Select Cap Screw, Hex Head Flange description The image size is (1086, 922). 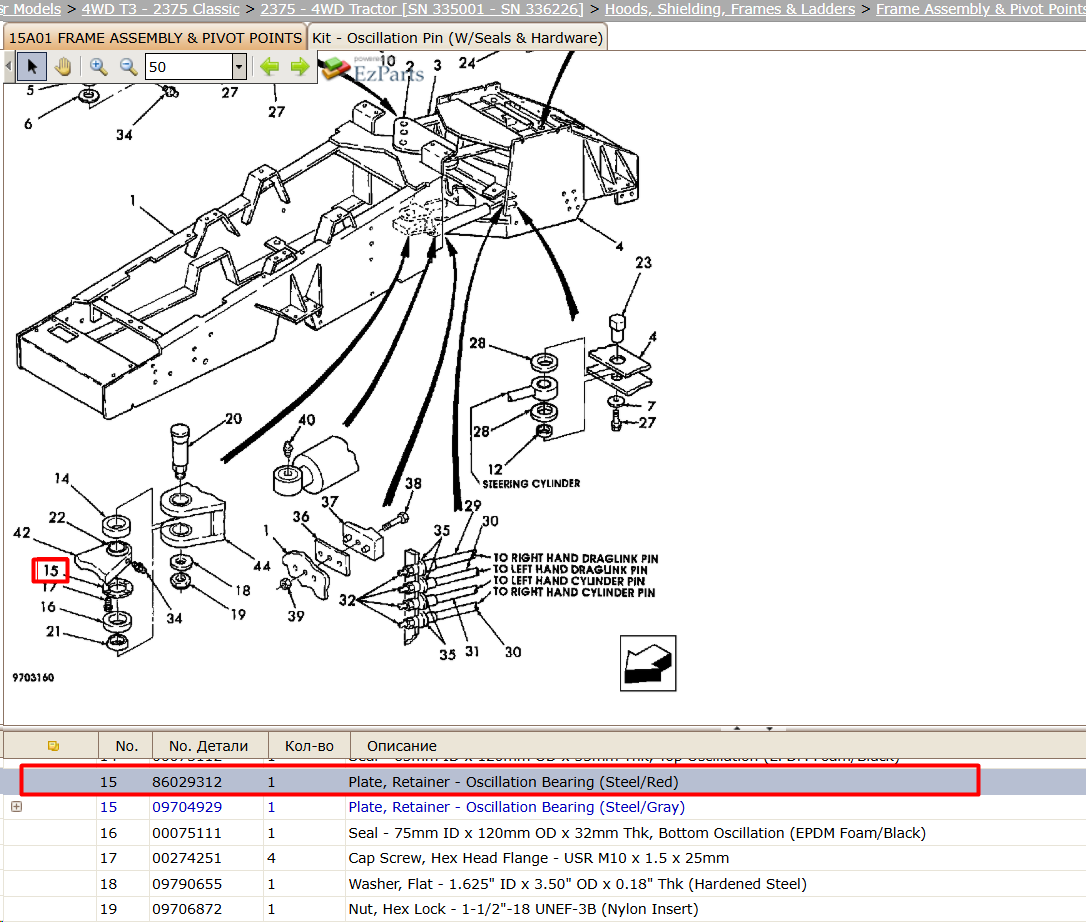click(538, 858)
